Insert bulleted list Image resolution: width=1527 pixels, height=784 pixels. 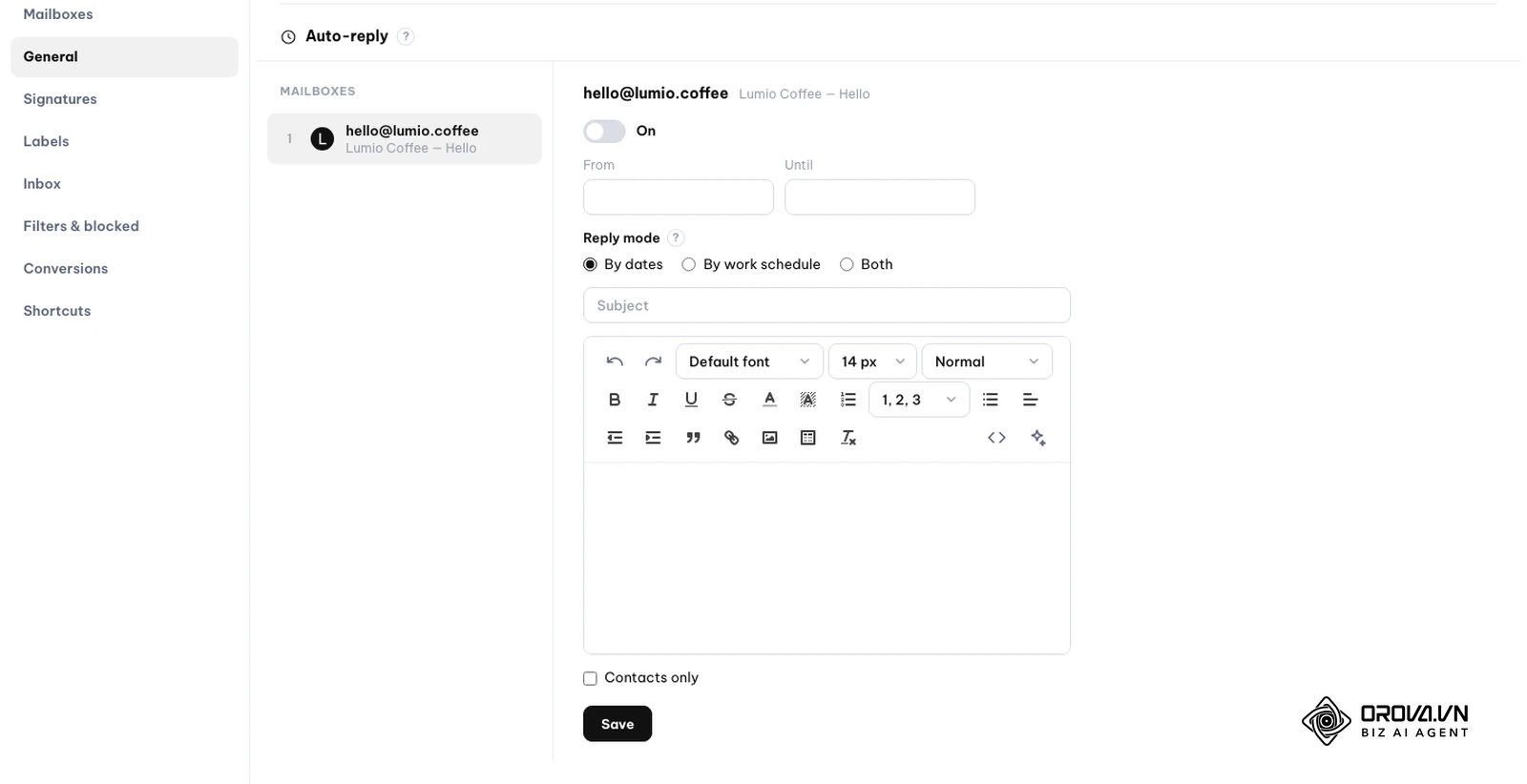991,400
